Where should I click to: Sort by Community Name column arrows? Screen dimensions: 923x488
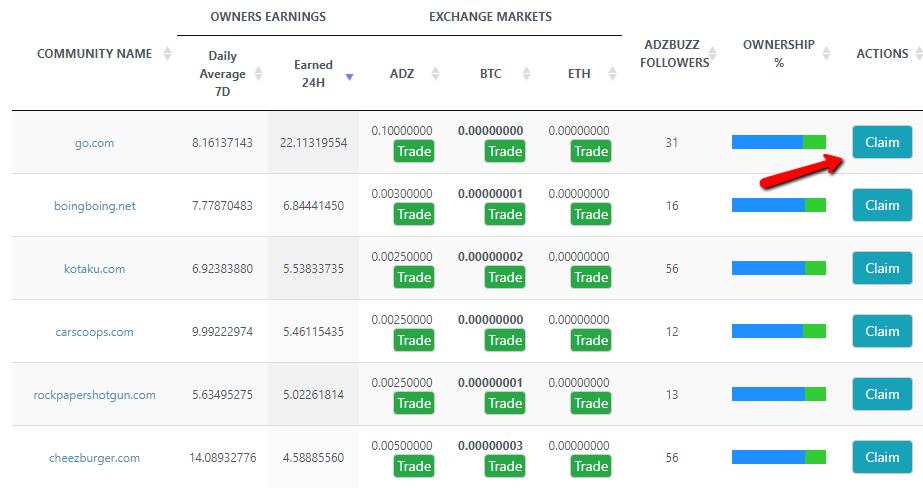click(167, 54)
